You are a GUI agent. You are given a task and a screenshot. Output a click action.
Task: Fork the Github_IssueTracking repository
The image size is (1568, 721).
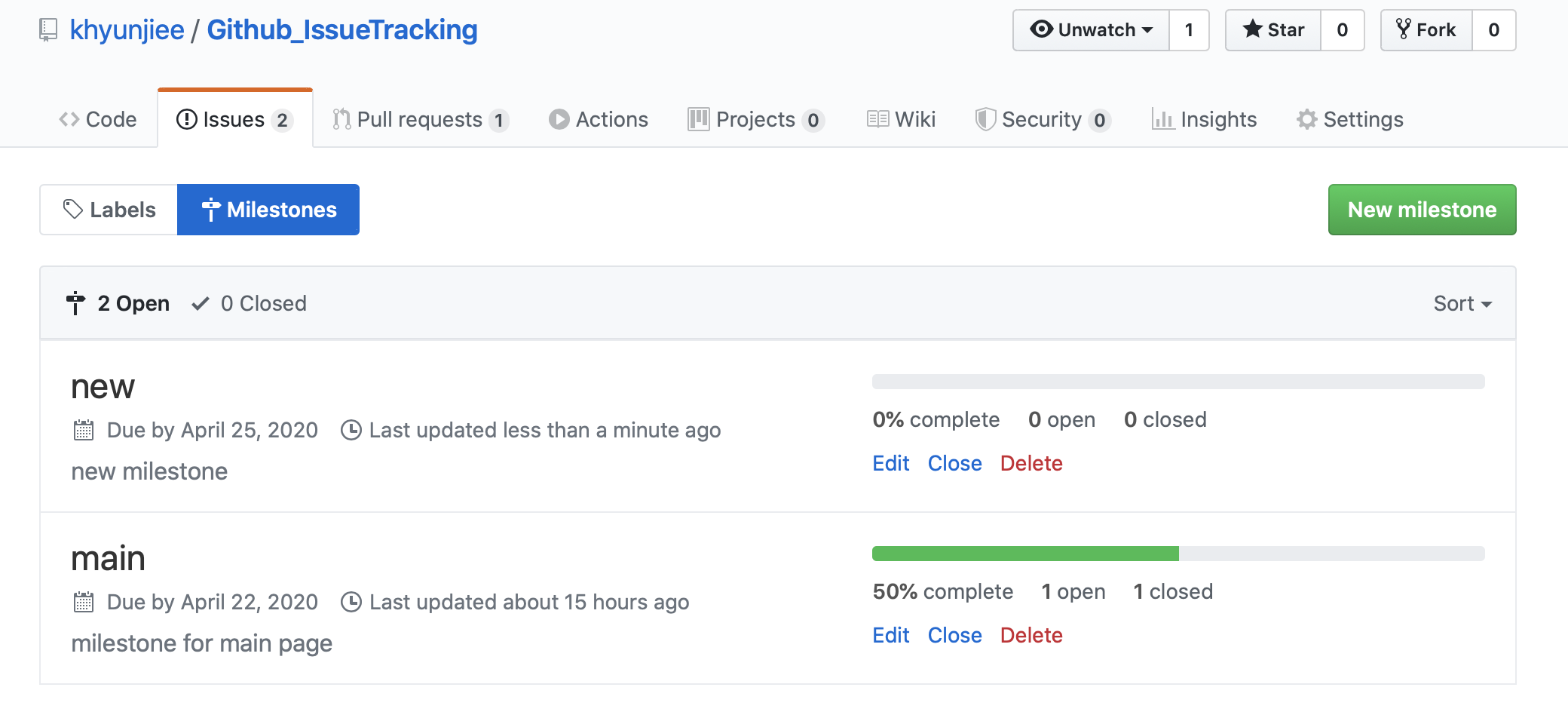pos(1426,30)
